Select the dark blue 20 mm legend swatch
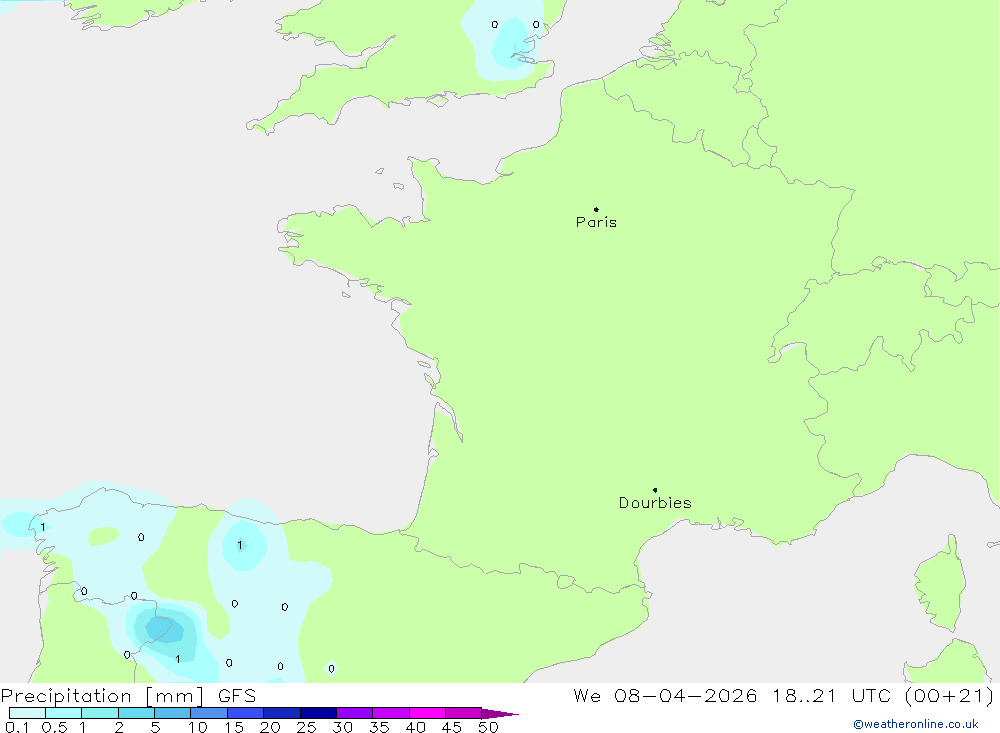 (x=281, y=713)
